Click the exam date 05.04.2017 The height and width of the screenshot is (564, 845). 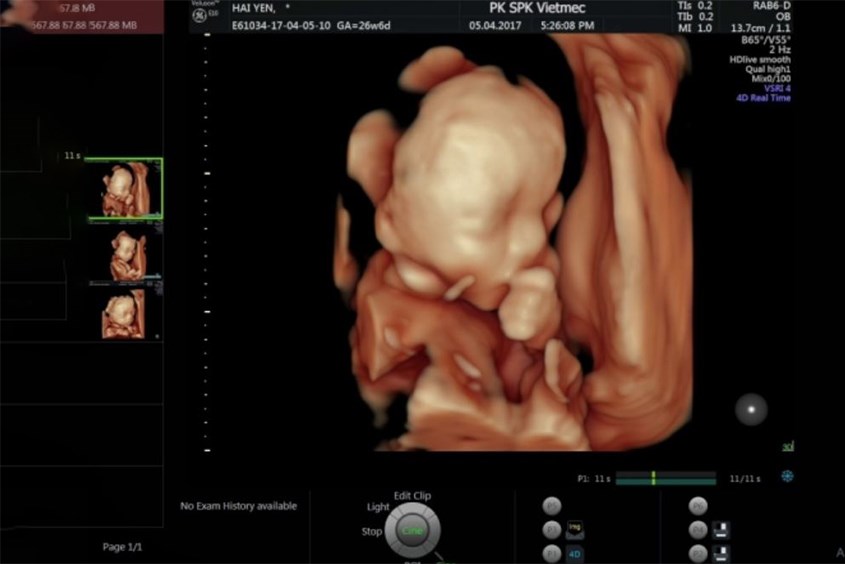click(x=495, y=25)
